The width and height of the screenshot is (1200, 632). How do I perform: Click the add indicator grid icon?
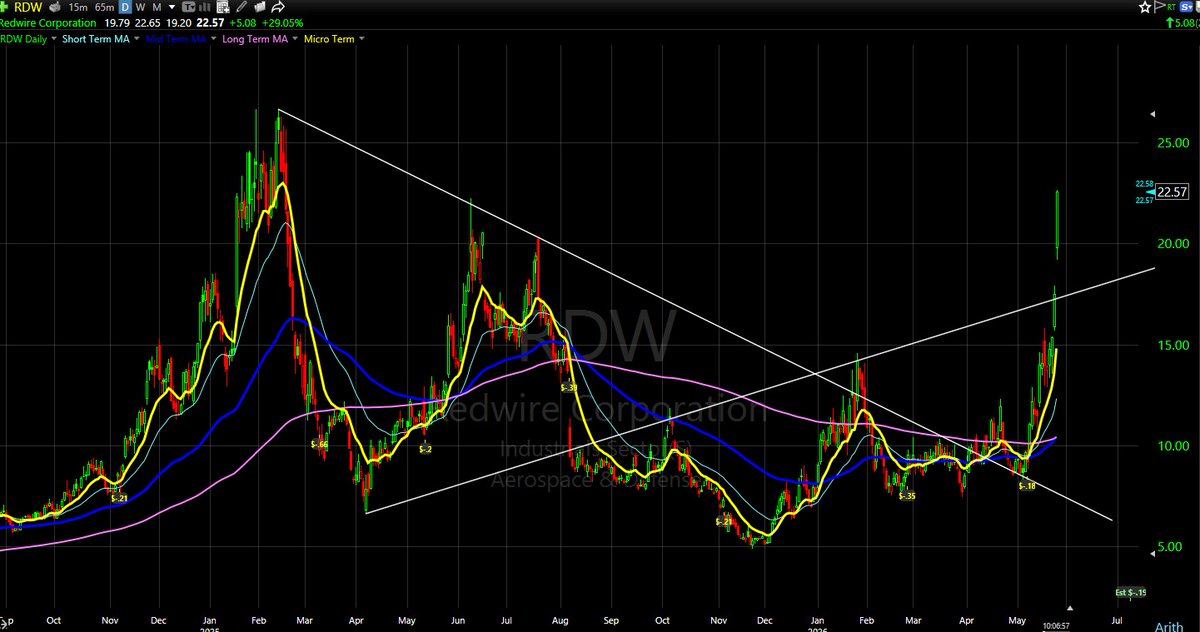pos(223,7)
